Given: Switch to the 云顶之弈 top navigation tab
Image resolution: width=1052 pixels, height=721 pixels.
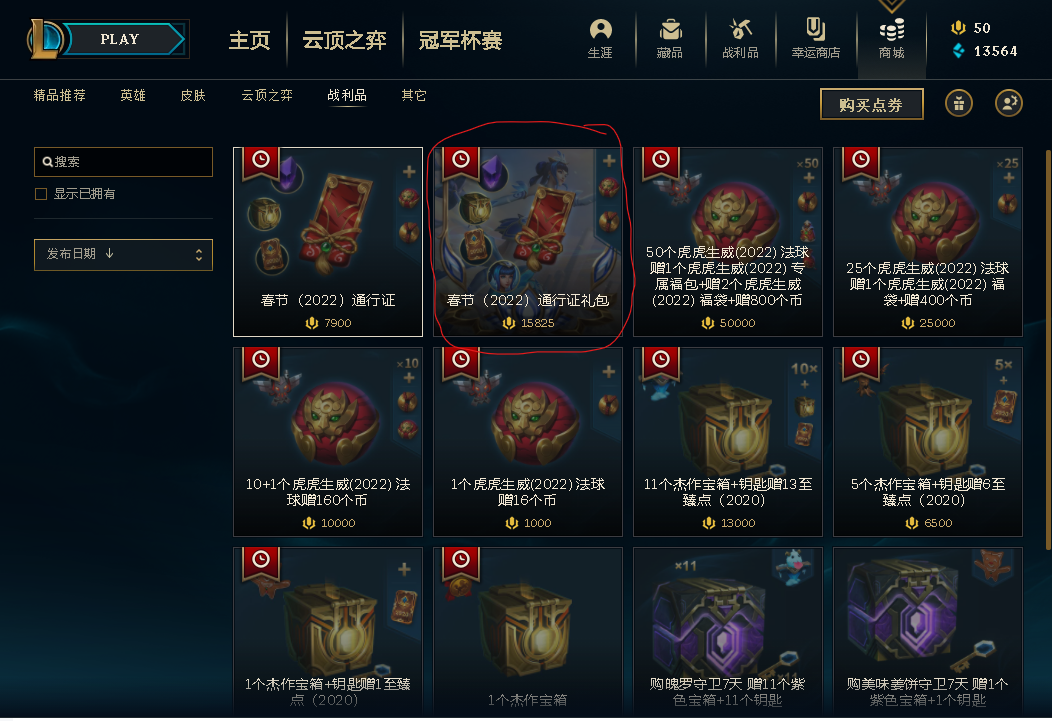Looking at the screenshot, I should coord(344,40).
